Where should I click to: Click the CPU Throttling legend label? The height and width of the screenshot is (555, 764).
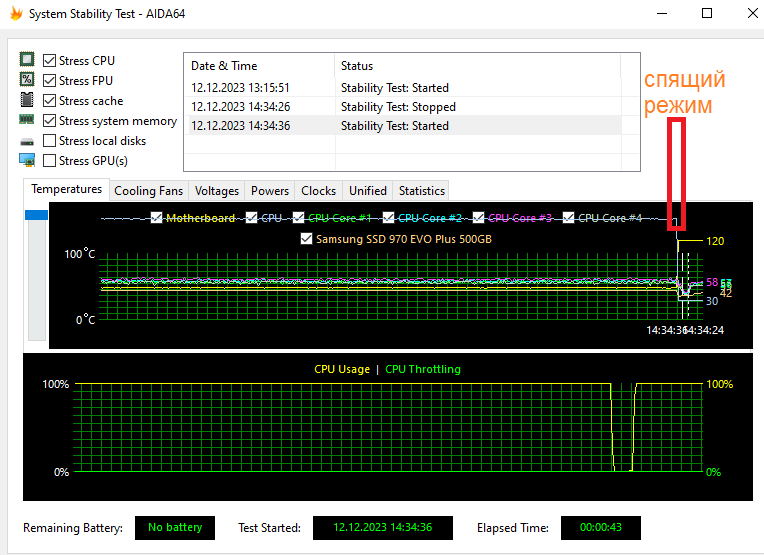click(422, 369)
